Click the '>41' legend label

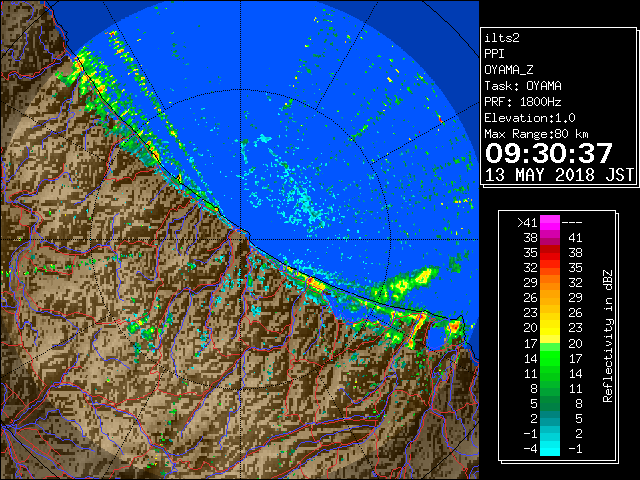tap(527, 223)
